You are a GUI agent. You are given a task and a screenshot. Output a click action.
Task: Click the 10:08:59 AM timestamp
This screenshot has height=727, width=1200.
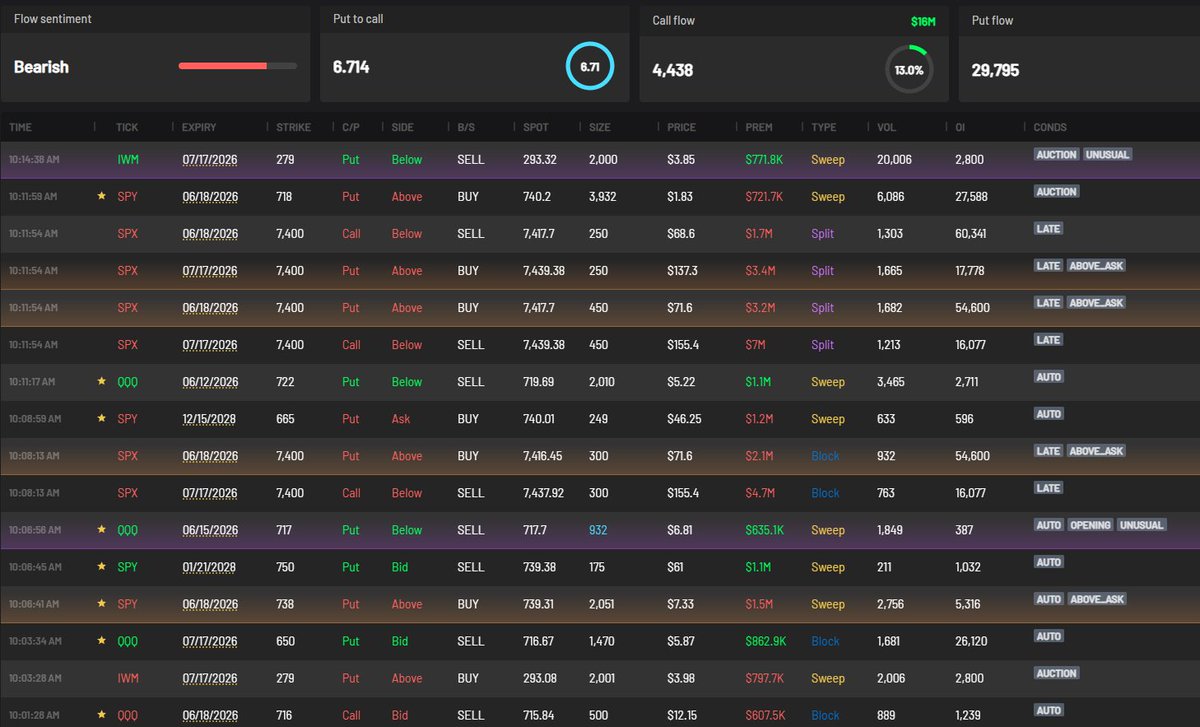(x=33, y=419)
